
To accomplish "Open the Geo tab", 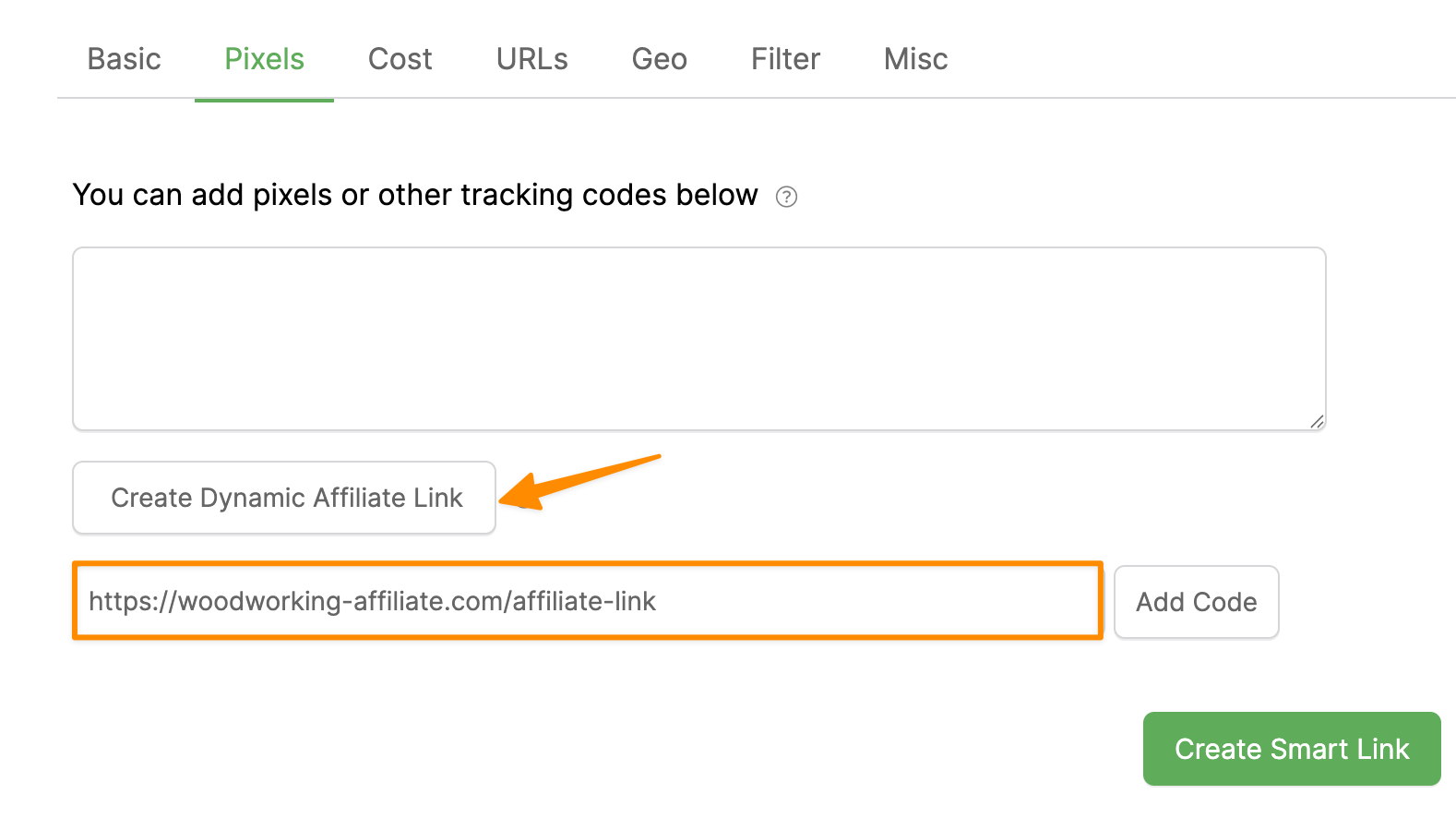I will click(x=659, y=59).
